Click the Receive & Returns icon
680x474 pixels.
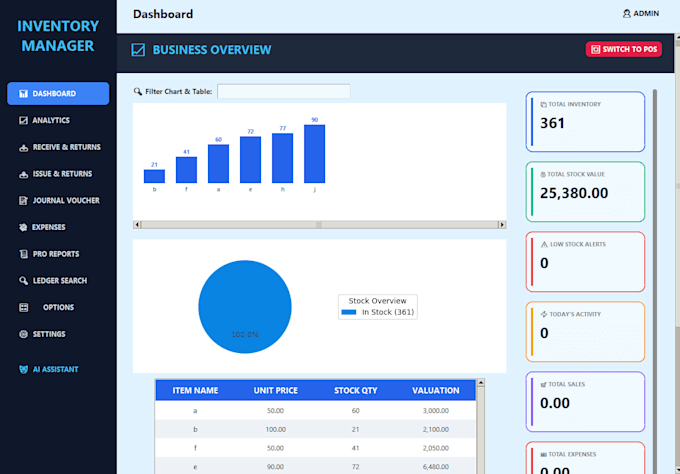click(x=23, y=147)
